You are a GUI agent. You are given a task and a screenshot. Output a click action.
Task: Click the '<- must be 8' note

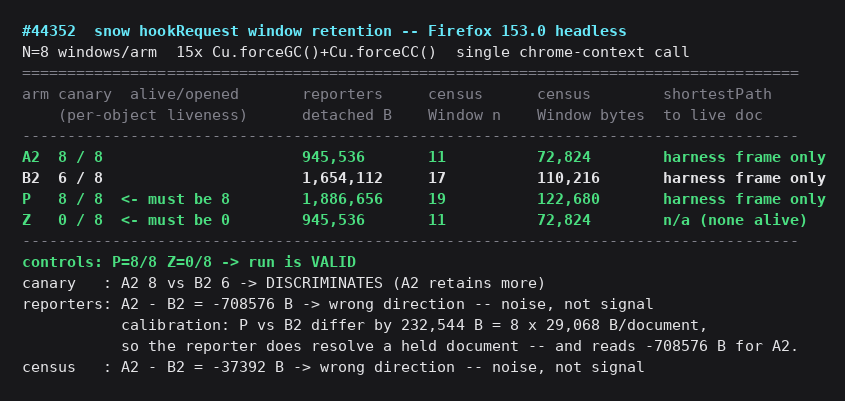175,199
